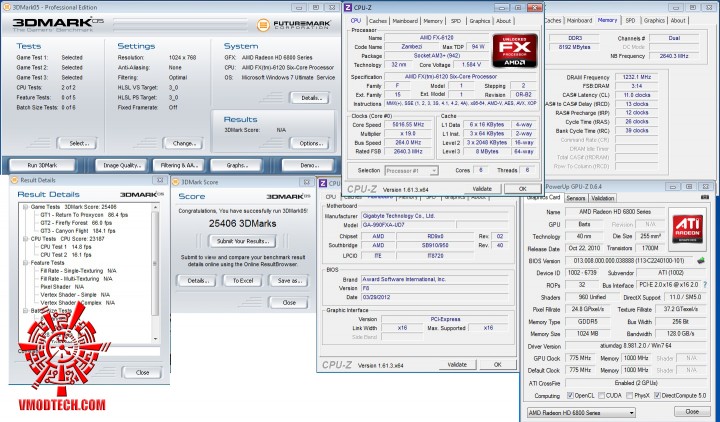
Task: Click Select button under Tests
Action: (77, 144)
